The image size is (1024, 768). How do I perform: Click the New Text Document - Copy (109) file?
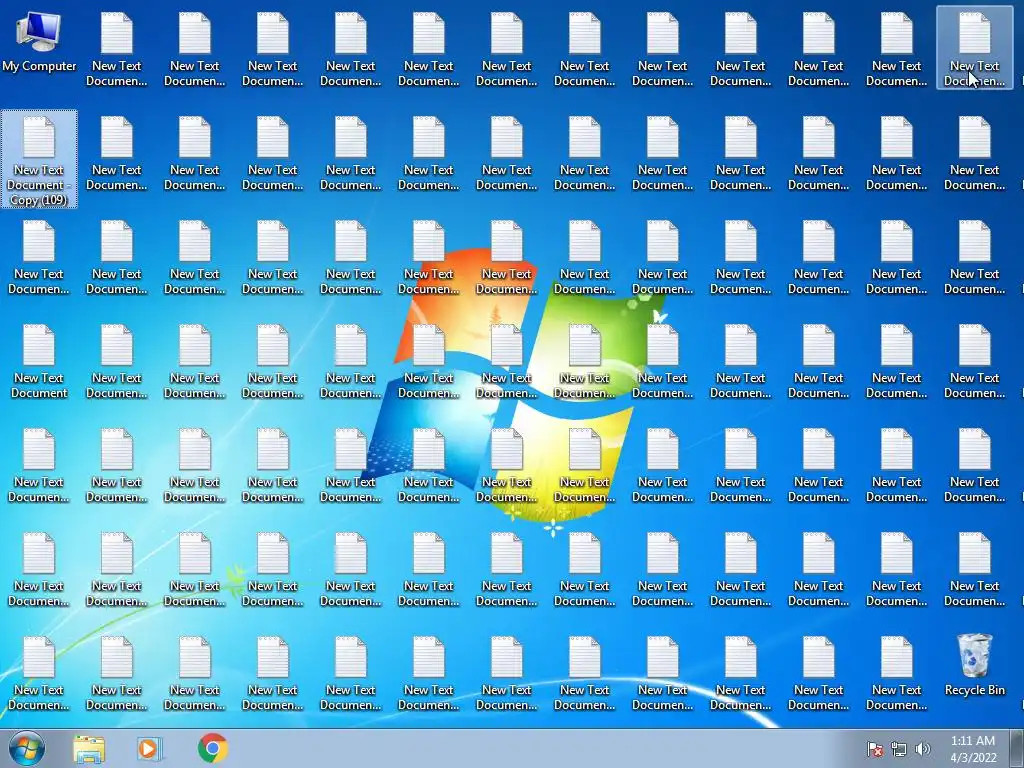(39, 159)
